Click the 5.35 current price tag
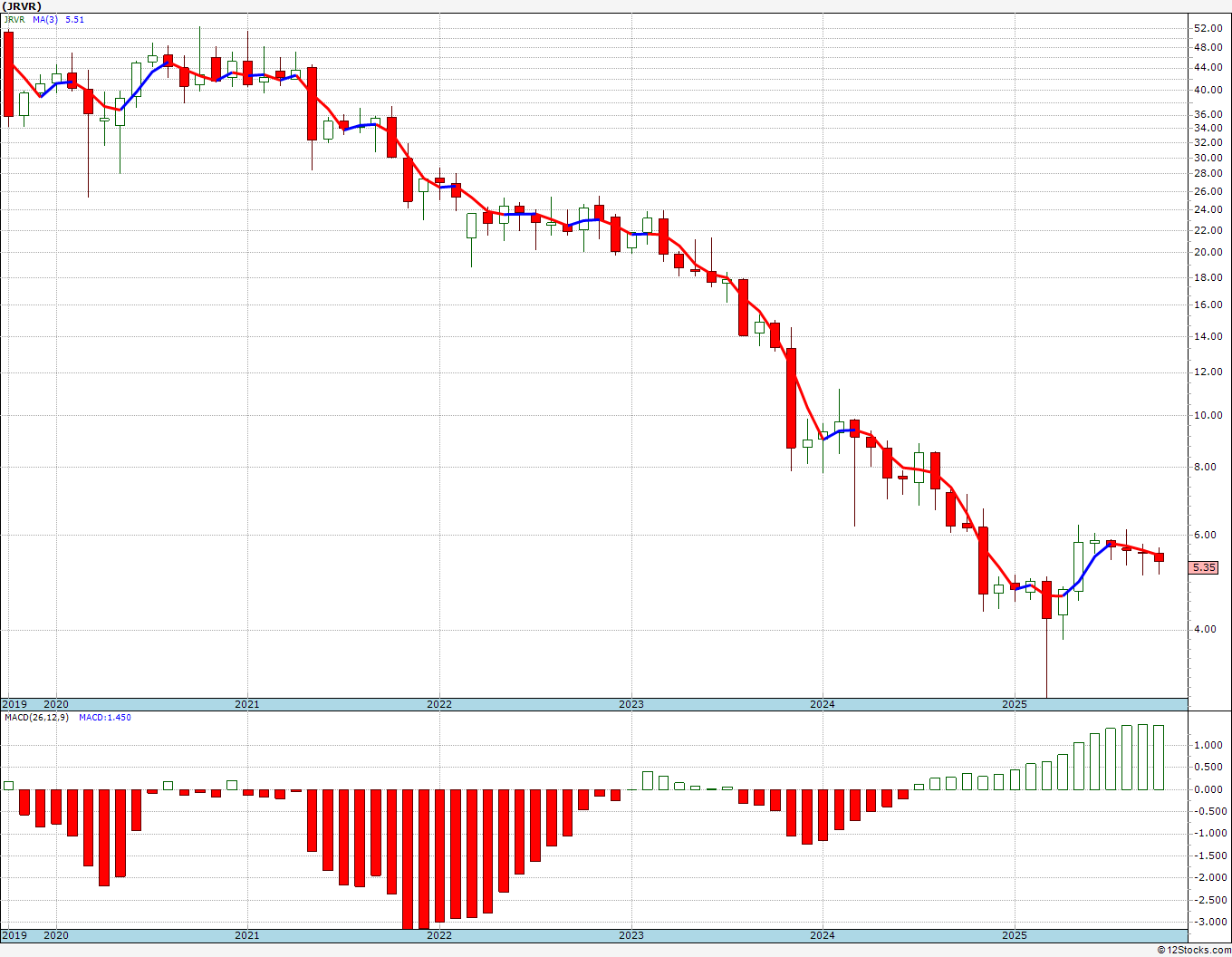Image resolution: width=1232 pixels, height=957 pixels. coord(1204,567)
